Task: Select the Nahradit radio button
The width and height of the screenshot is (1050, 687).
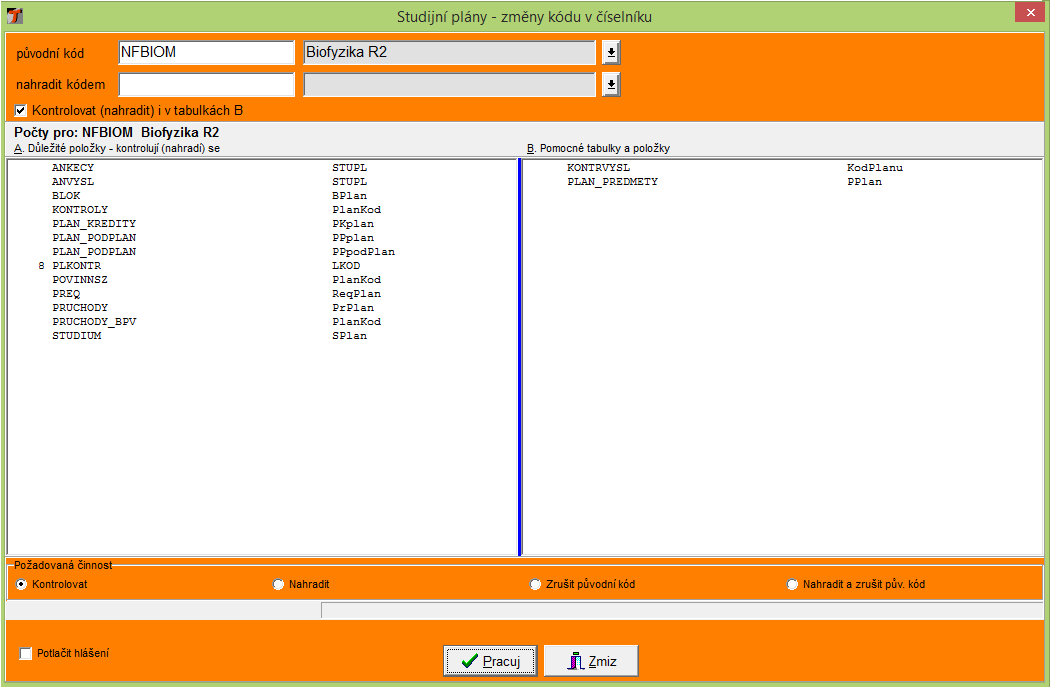Action: pos(278,584)
